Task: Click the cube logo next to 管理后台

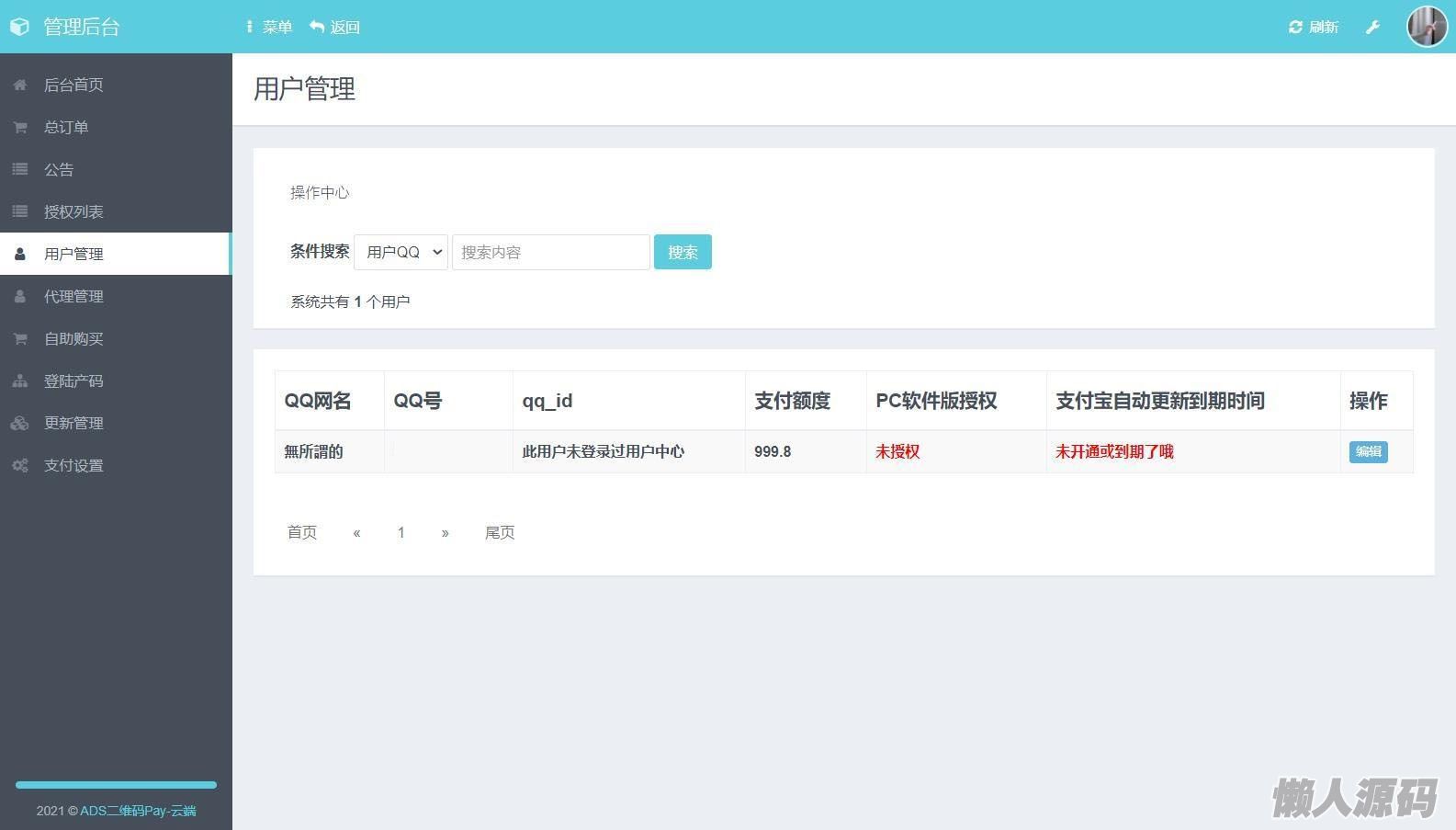Action: coord(19,27)
